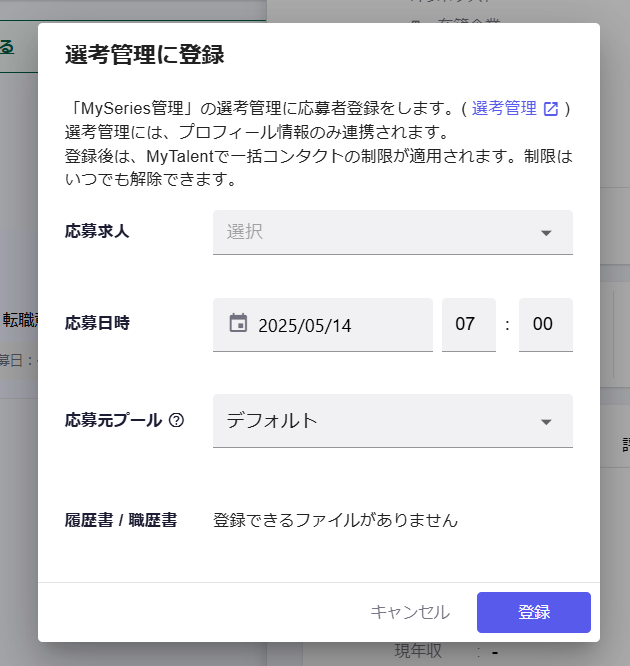Click the arrow in the デフォルト dropdown

pyautogui.click(x=546, y=422)
